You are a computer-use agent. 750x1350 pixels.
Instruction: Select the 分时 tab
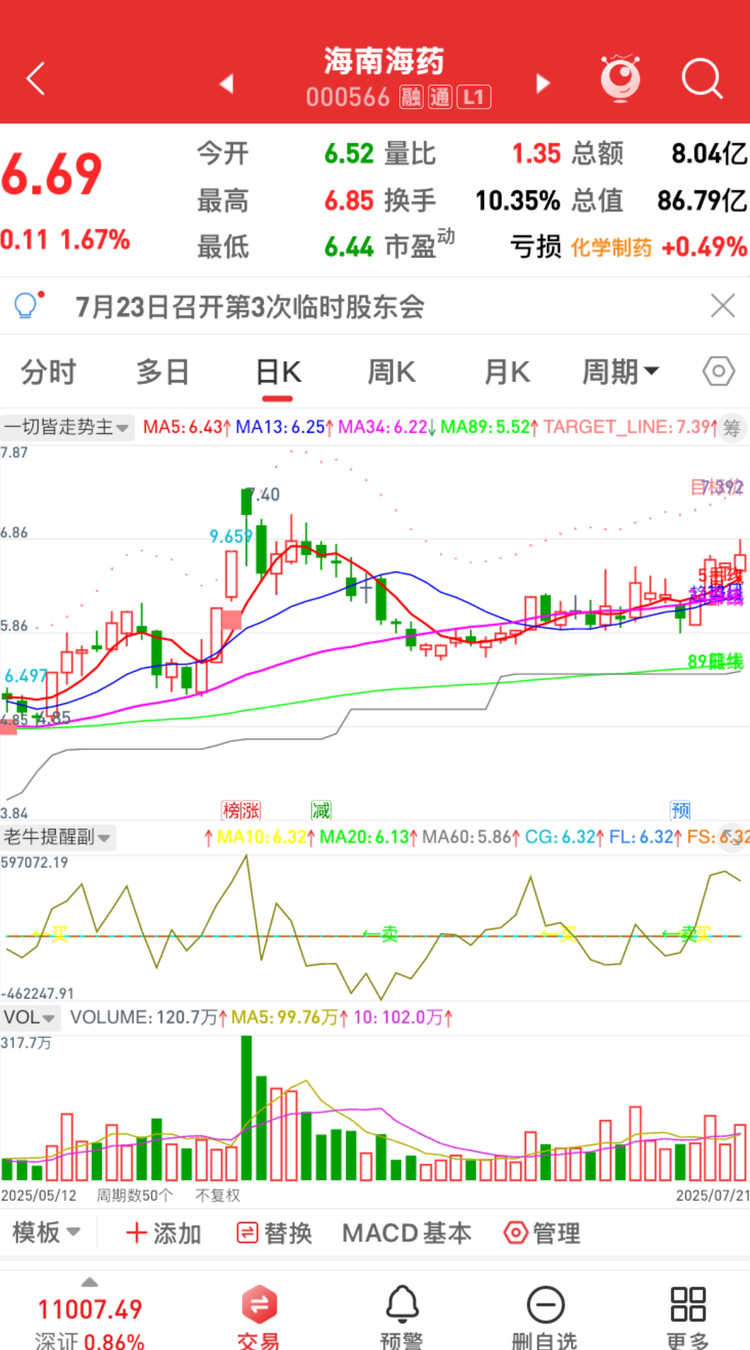(48, 372)
